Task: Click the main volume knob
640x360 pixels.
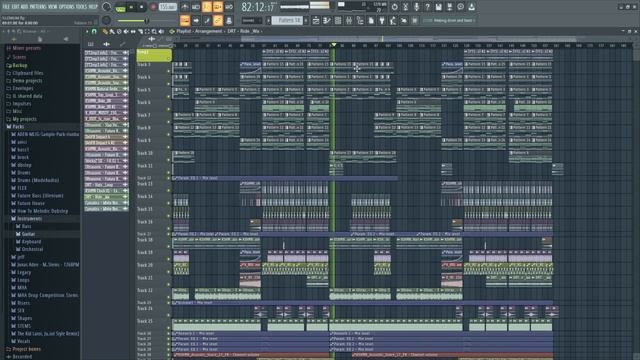Action: tap(106, 7)
